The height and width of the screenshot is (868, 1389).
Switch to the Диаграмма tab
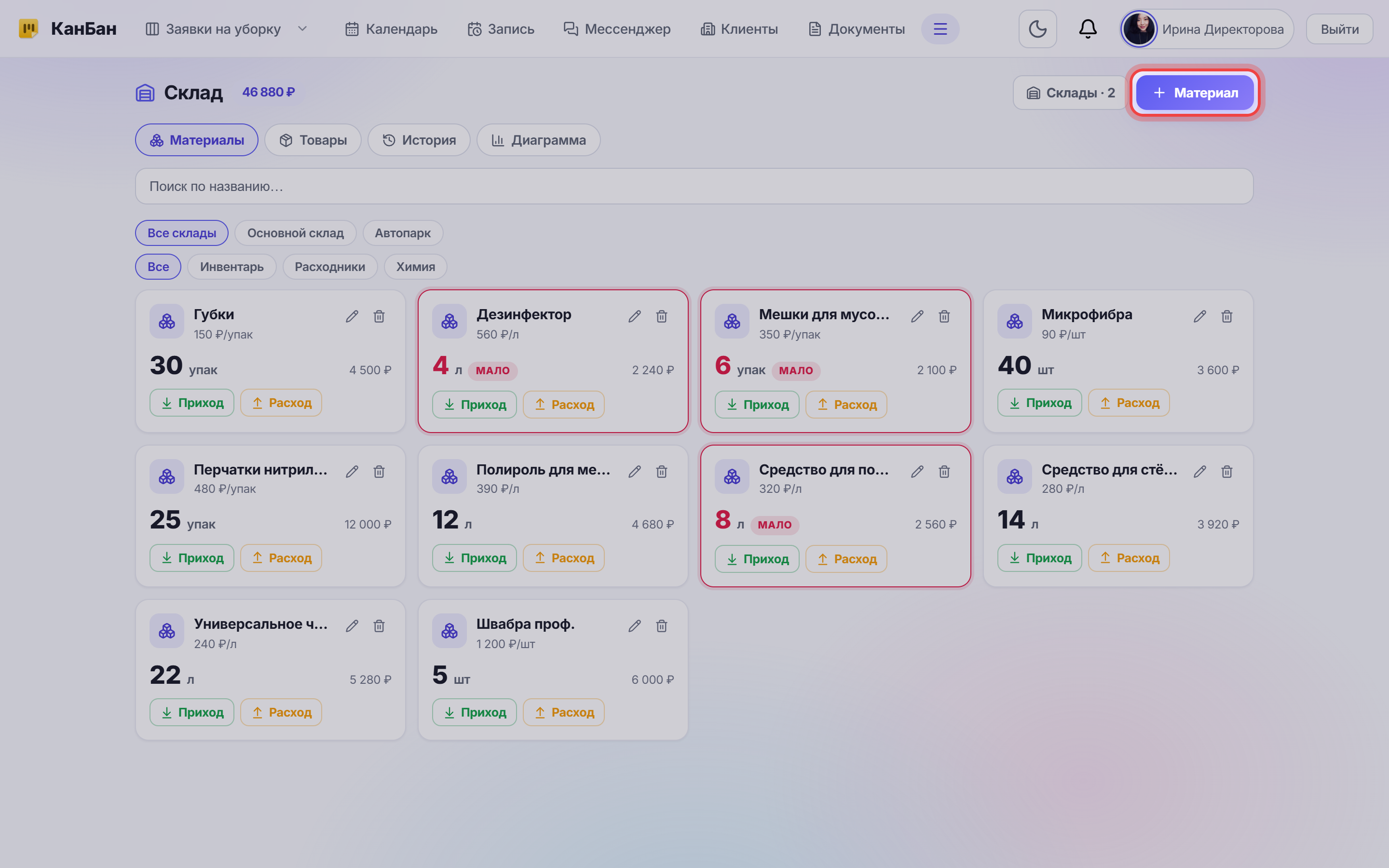tap(538, 140)
